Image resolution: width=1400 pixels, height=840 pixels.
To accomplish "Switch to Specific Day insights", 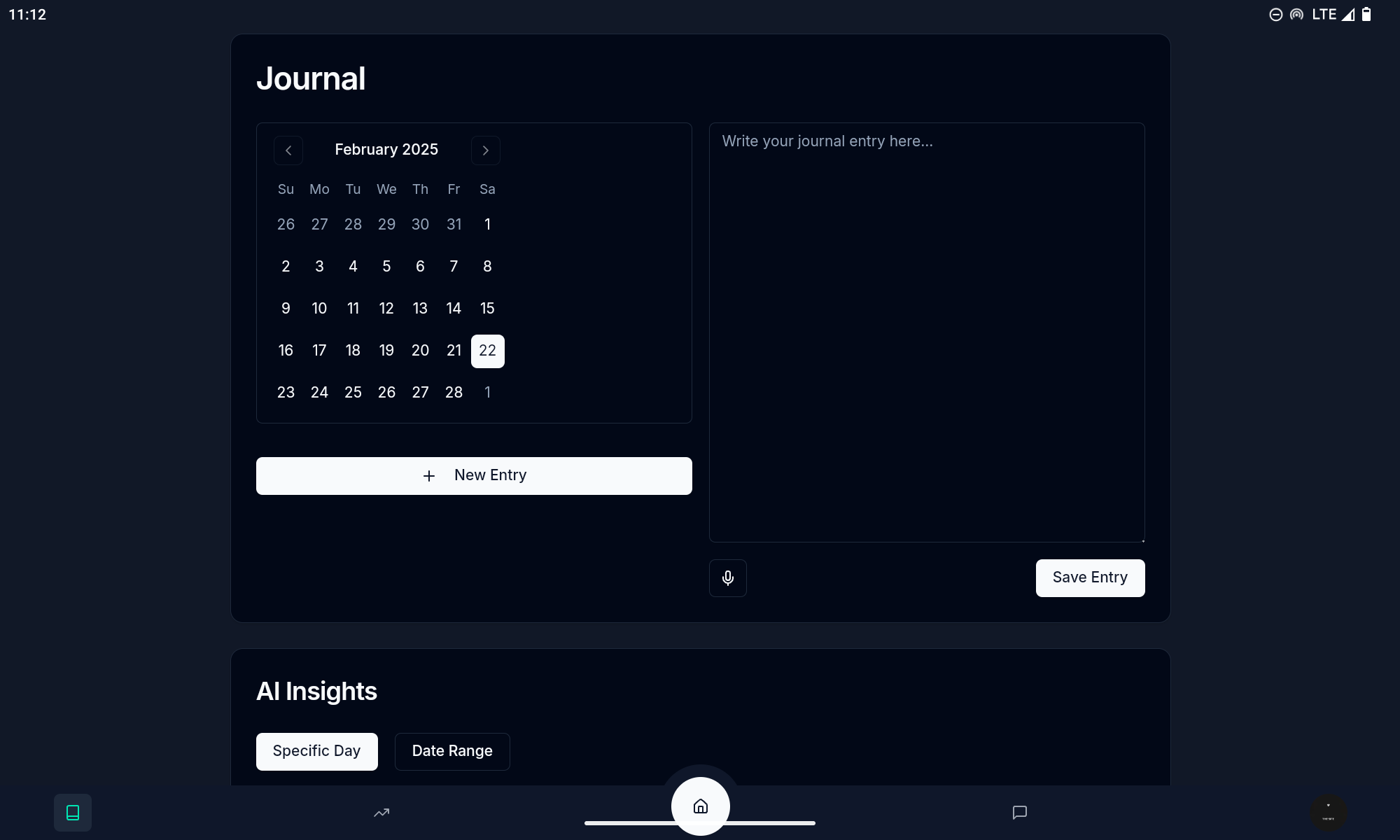I will click(x=316, y=751).
